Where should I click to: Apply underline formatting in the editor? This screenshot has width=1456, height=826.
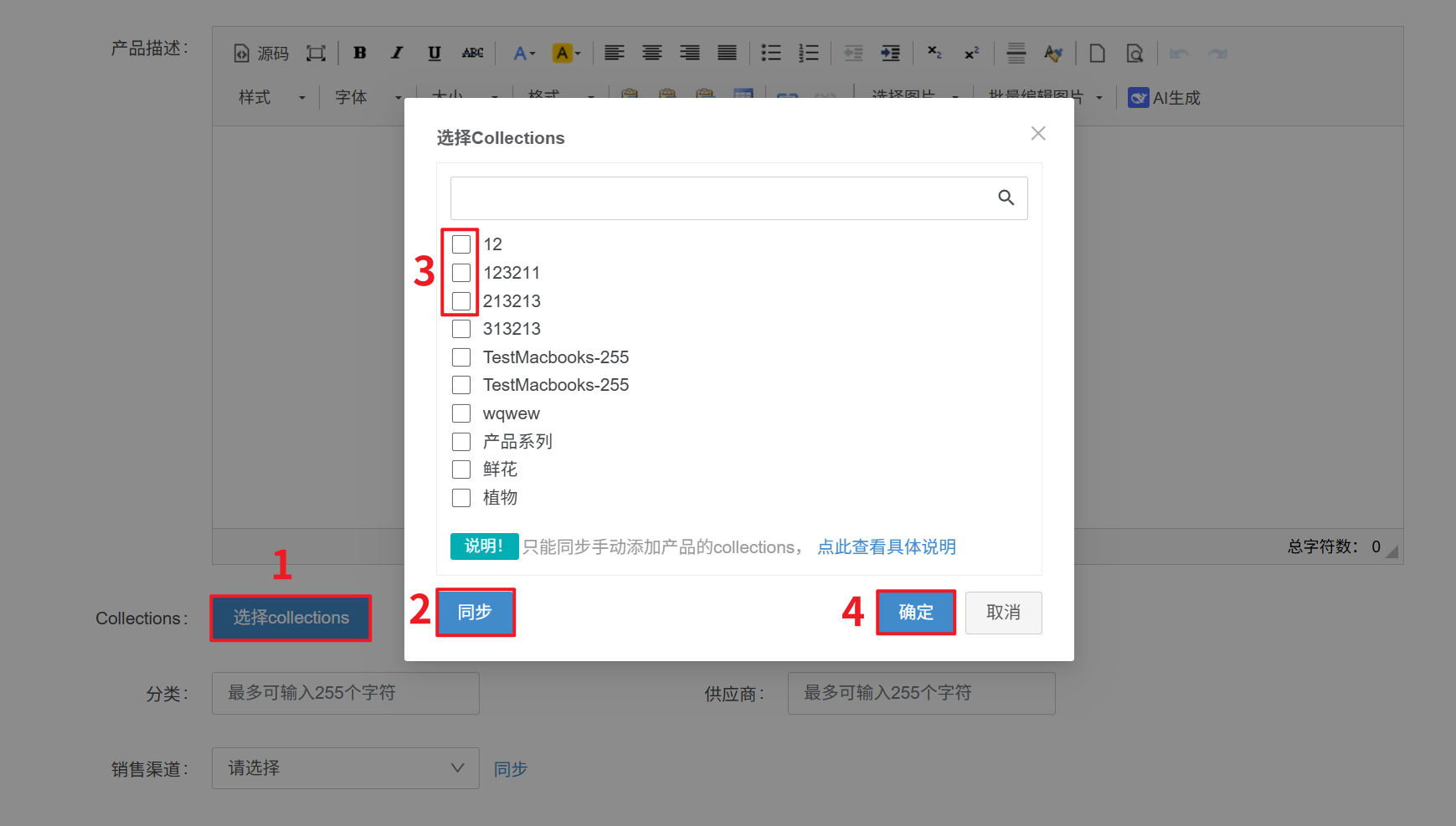click(x=434, y=53)
